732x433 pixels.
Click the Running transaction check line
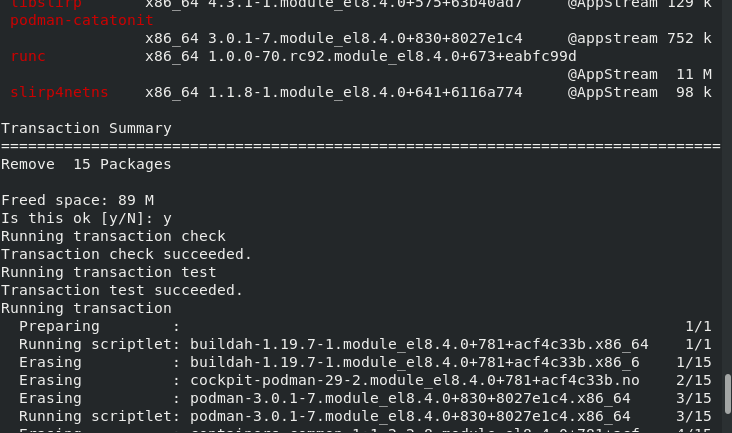[x=113, y=236]
